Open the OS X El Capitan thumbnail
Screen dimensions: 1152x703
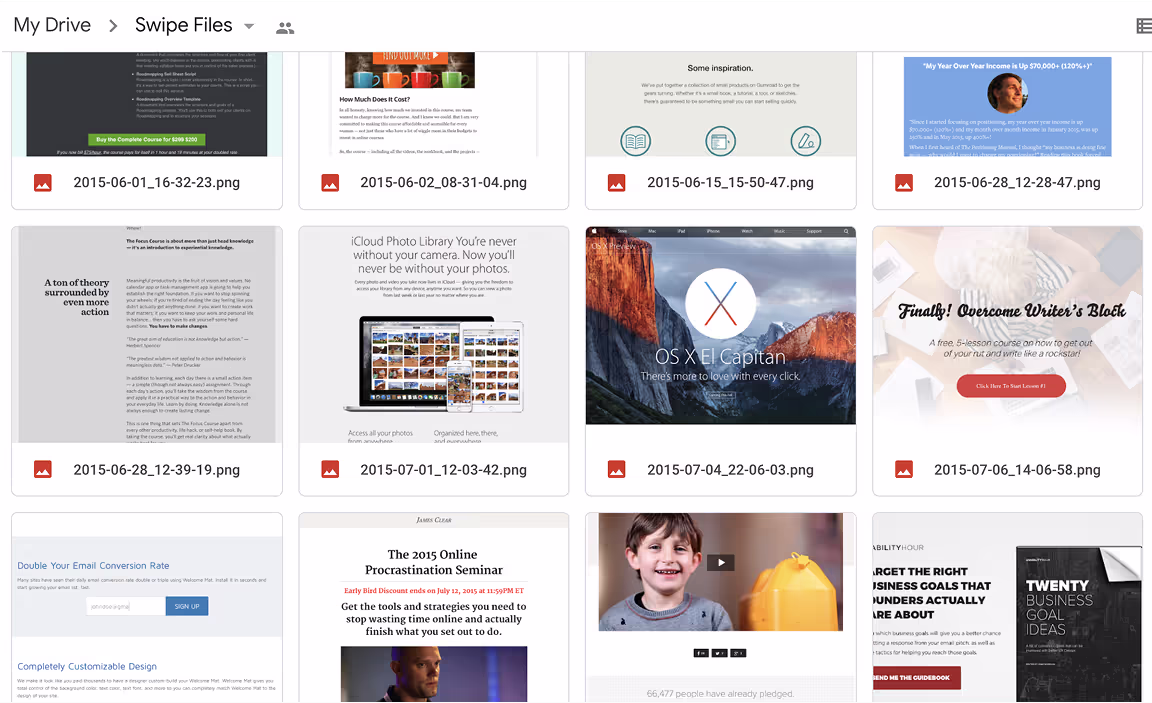click(721, 325)
